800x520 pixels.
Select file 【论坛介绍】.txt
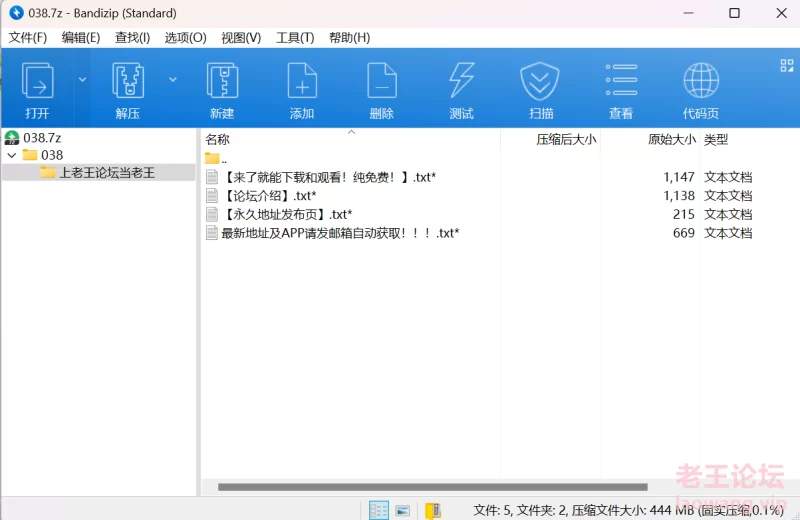(x=261, y=195)
